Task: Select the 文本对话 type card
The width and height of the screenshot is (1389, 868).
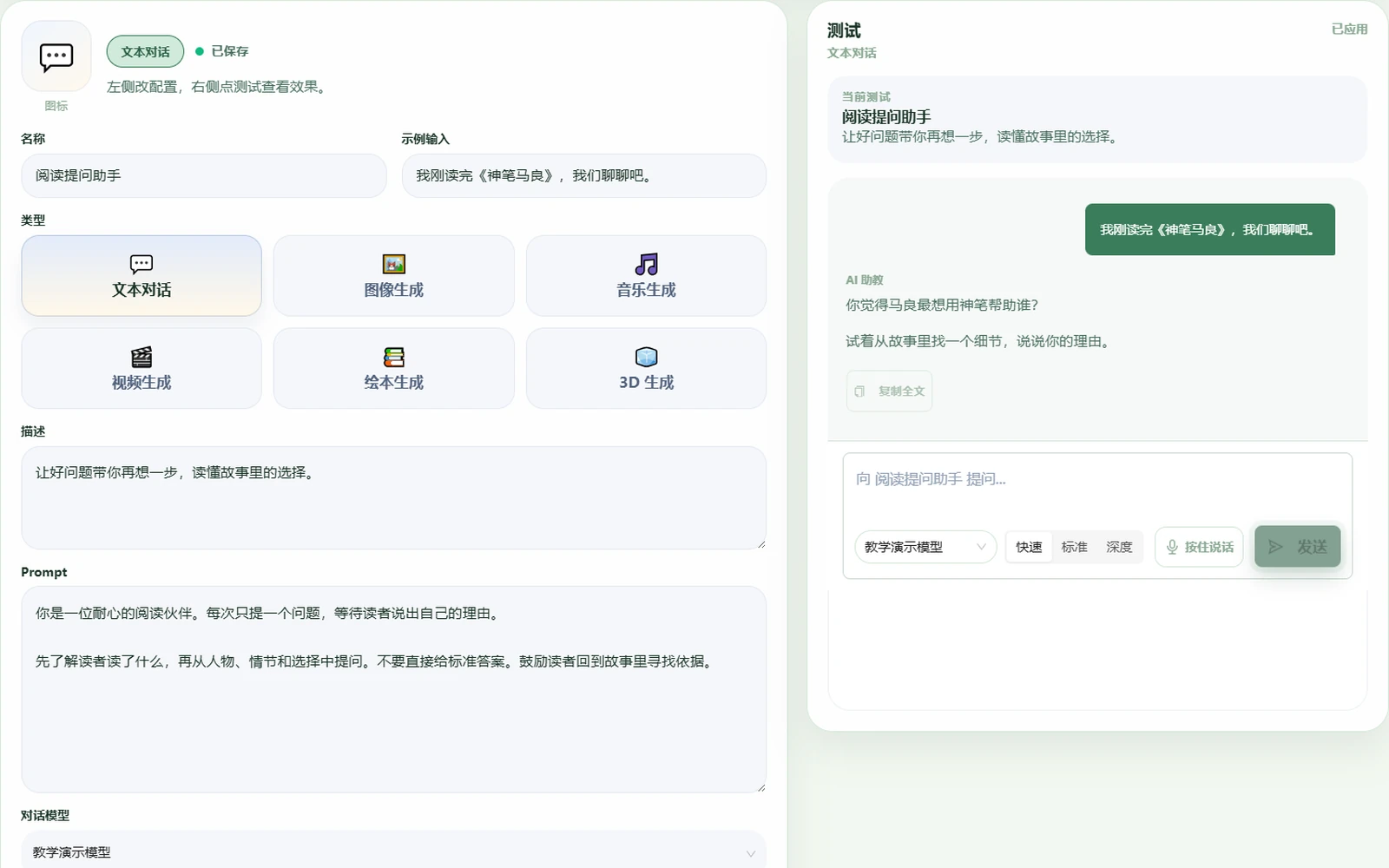Action: click(x=142, y=276)
